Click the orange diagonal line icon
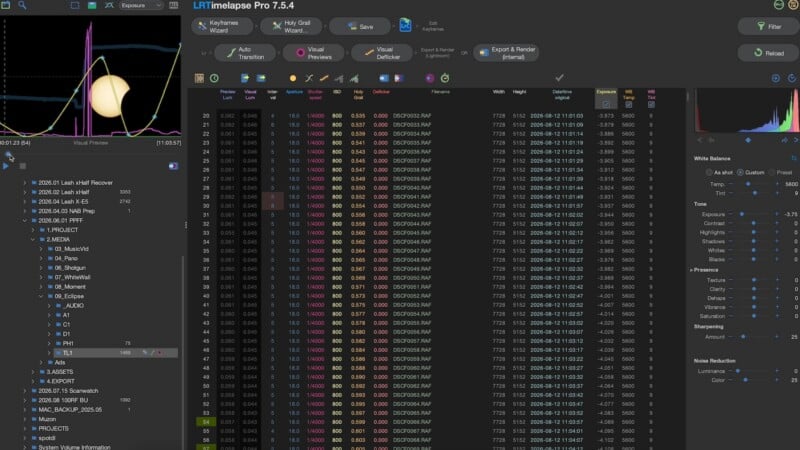 point(324,78)
